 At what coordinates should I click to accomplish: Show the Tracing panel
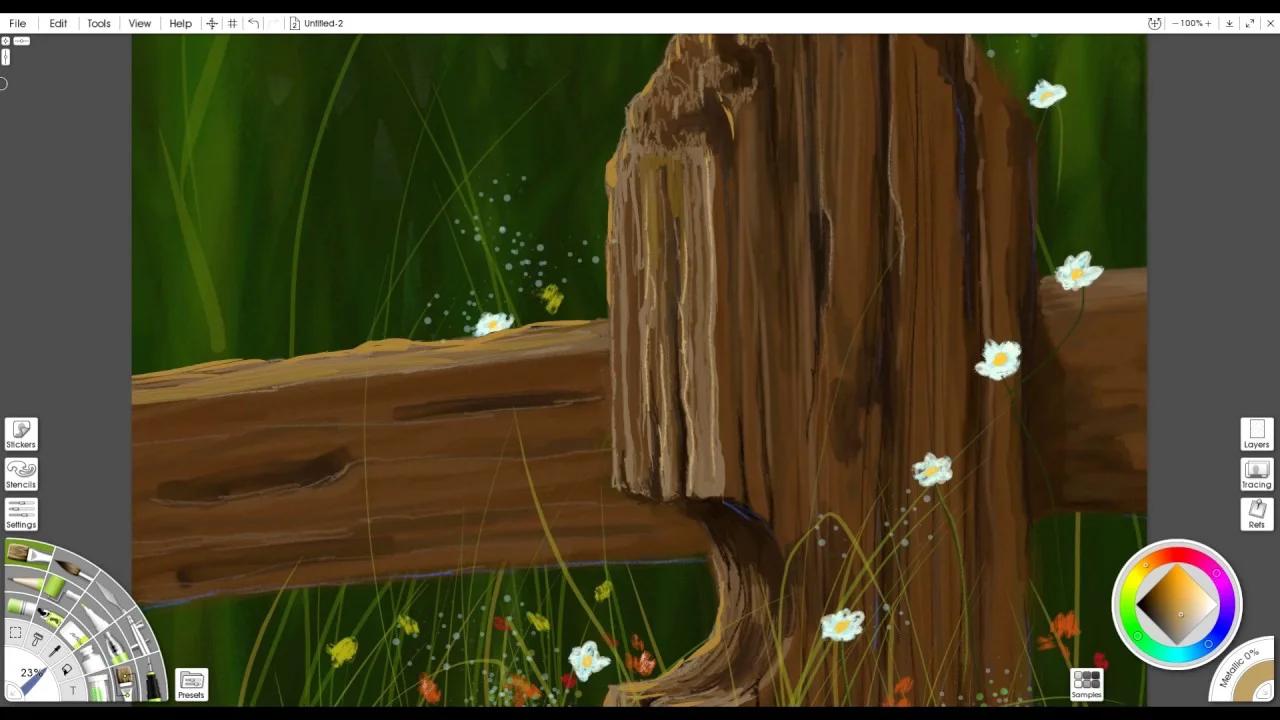pos(1256,474)
